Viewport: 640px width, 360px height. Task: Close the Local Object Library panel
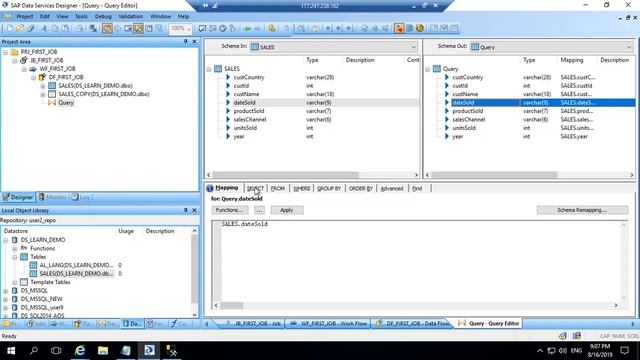coord(194,210)
